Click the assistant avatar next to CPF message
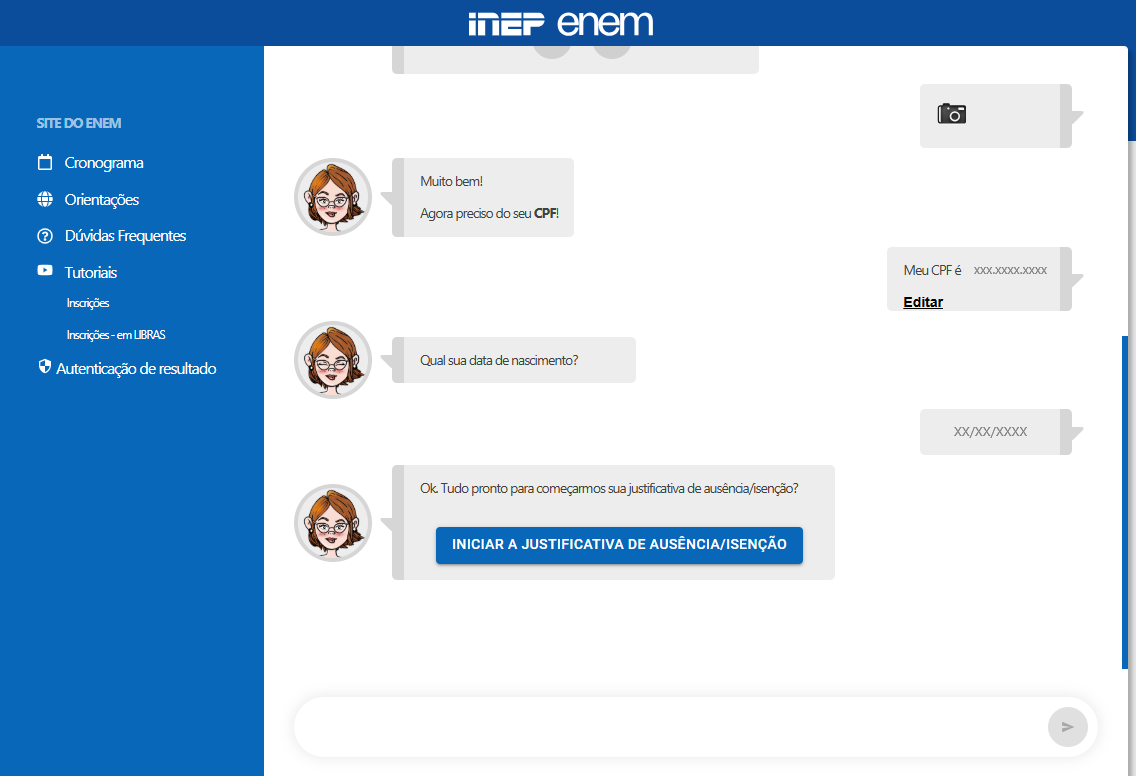 [333, 197]
